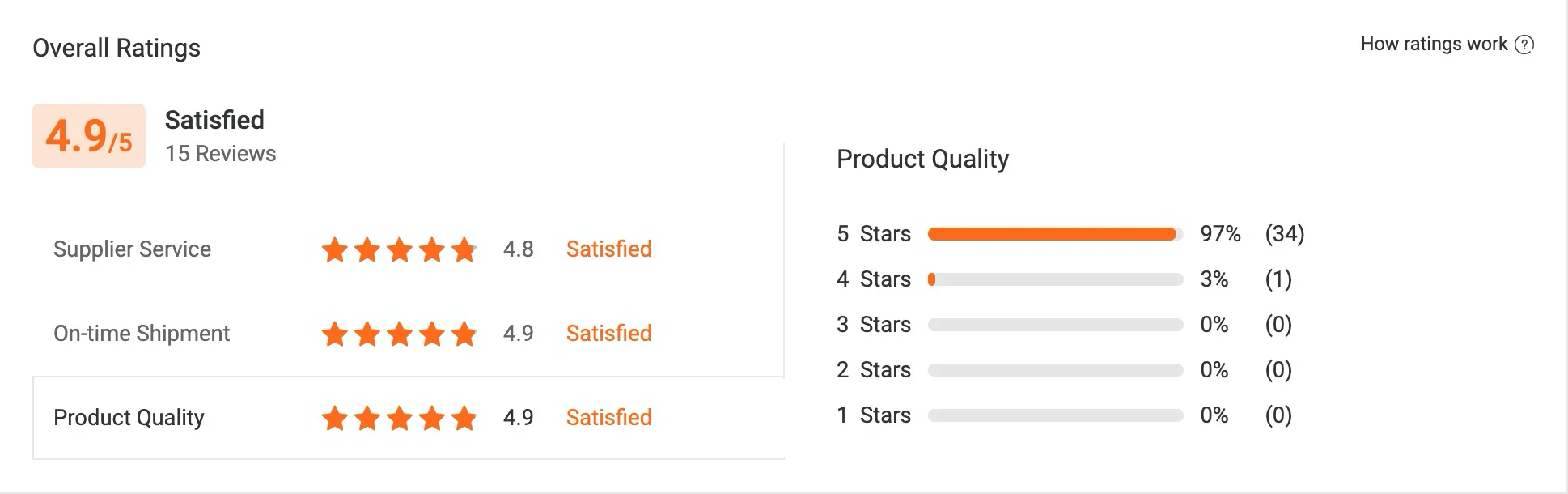Click Satisfied label beside On-time Shipment
This screenshot has height=494, width=1568.
click(608, 334)
